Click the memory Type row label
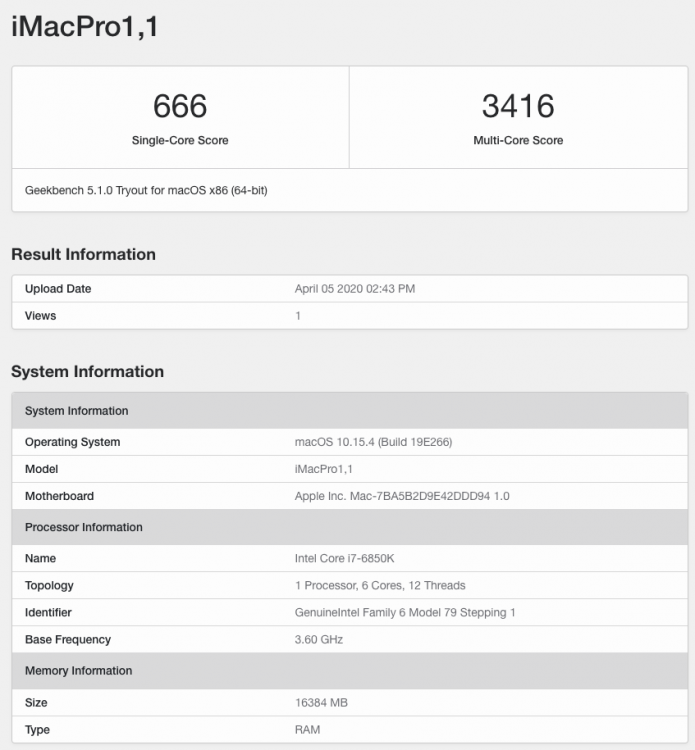This screenshot has width=695, height=750. [x=37, y=730]
